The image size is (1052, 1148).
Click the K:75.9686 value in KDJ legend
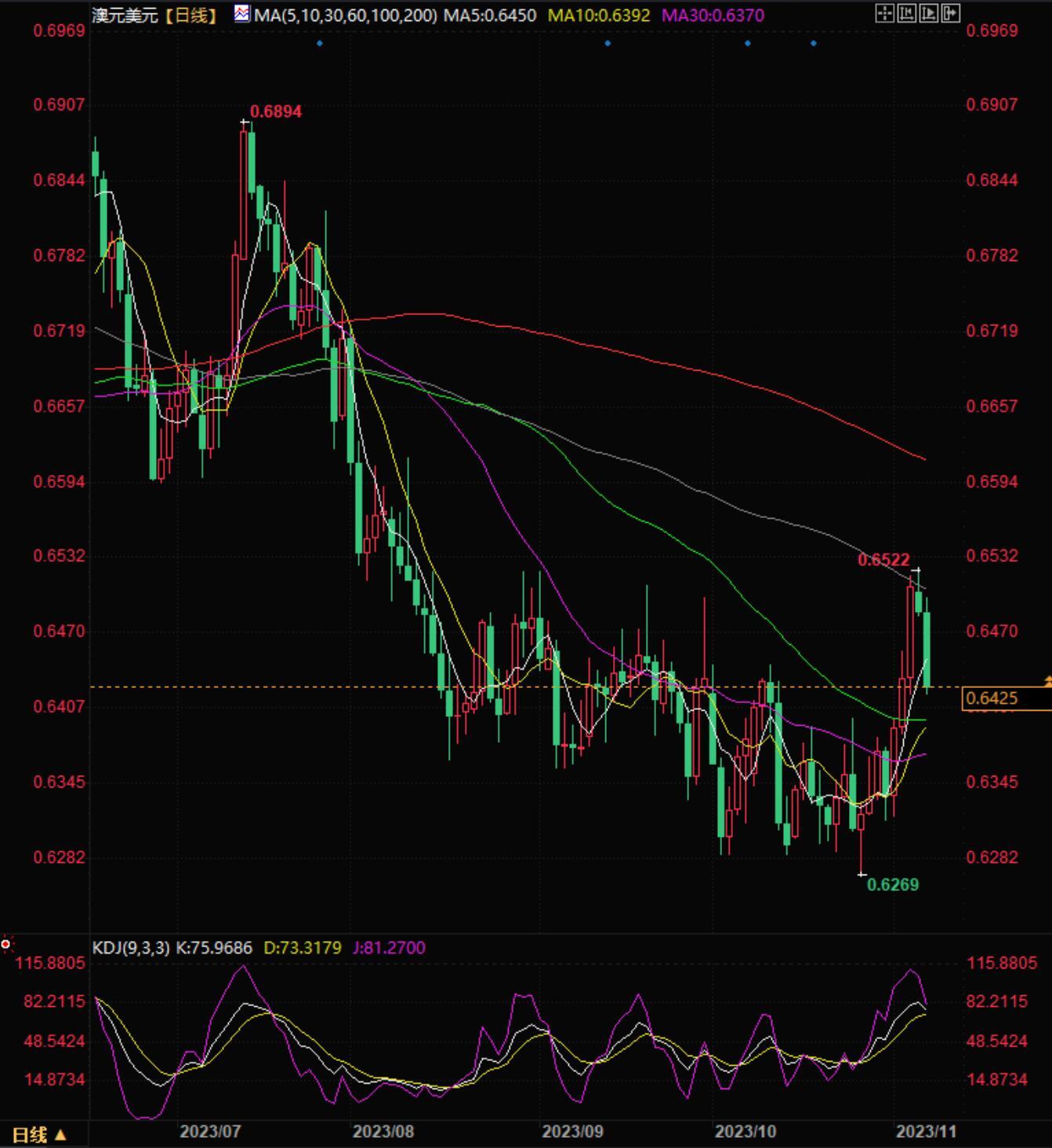pos(214,947)
